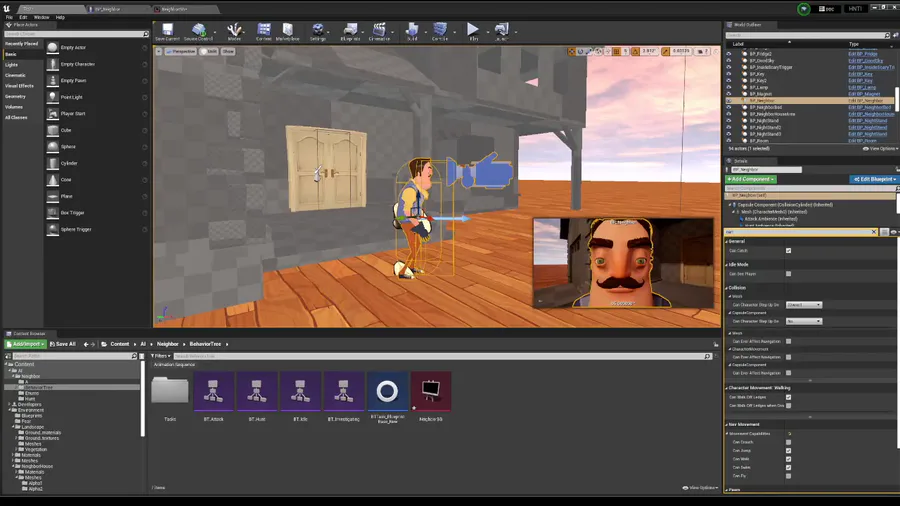
Task: Open the Window menu
Action: [x=41, y=17]
